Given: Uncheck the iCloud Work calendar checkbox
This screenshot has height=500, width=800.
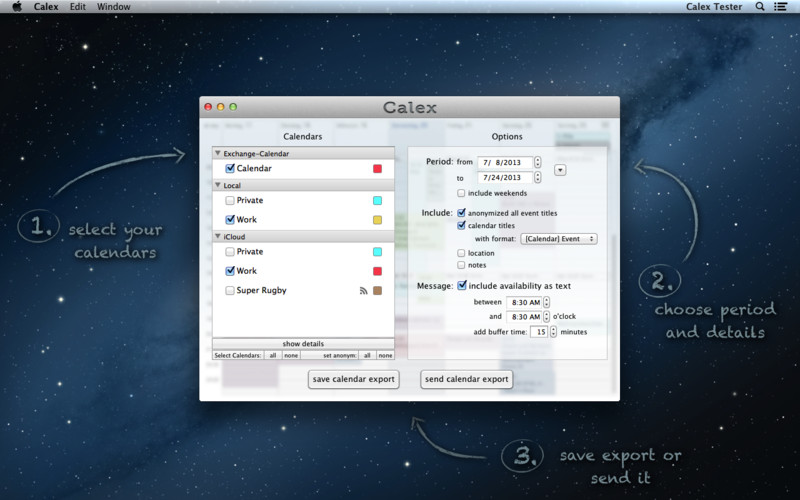Looking at the screenshot, I should click(x=230, y=271).
